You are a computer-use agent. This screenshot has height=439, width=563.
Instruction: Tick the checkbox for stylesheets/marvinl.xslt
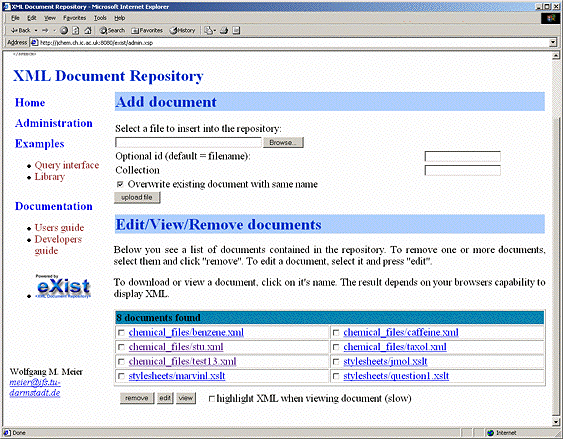pyautogui.click(x=121, y=376)
